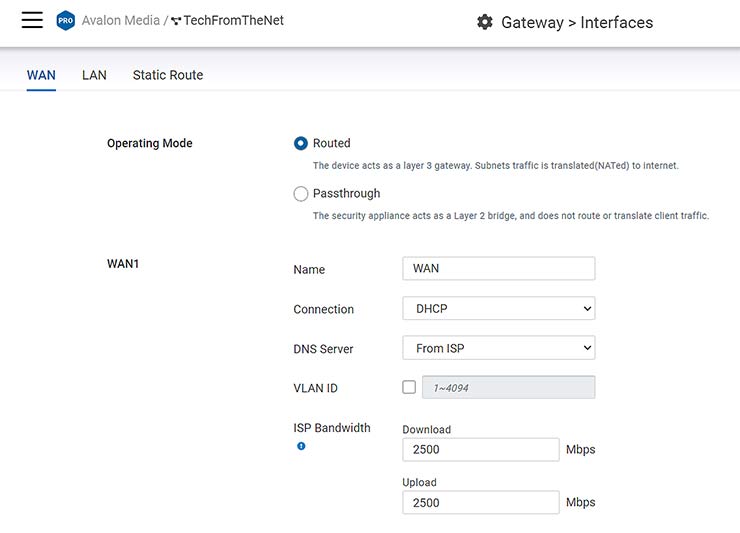Enable the VLAN ID checkbox
Viewport: 740px width, 533px height.
(x=409, y=387)
